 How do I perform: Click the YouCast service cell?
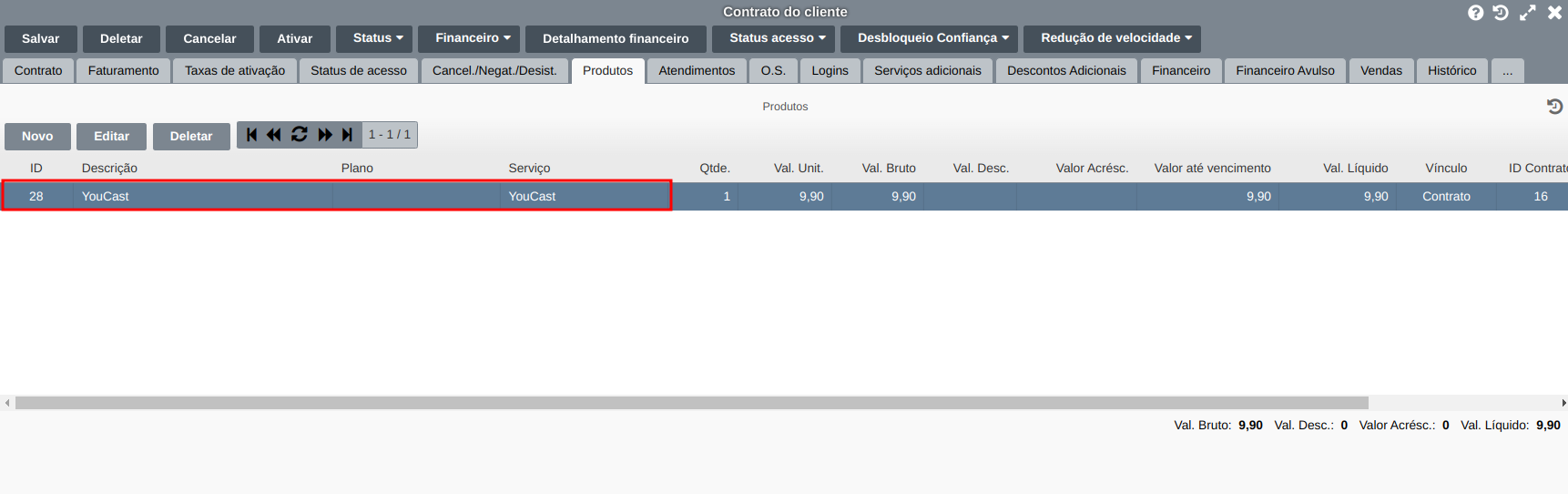pyautogui.click(x=585, y=196)
